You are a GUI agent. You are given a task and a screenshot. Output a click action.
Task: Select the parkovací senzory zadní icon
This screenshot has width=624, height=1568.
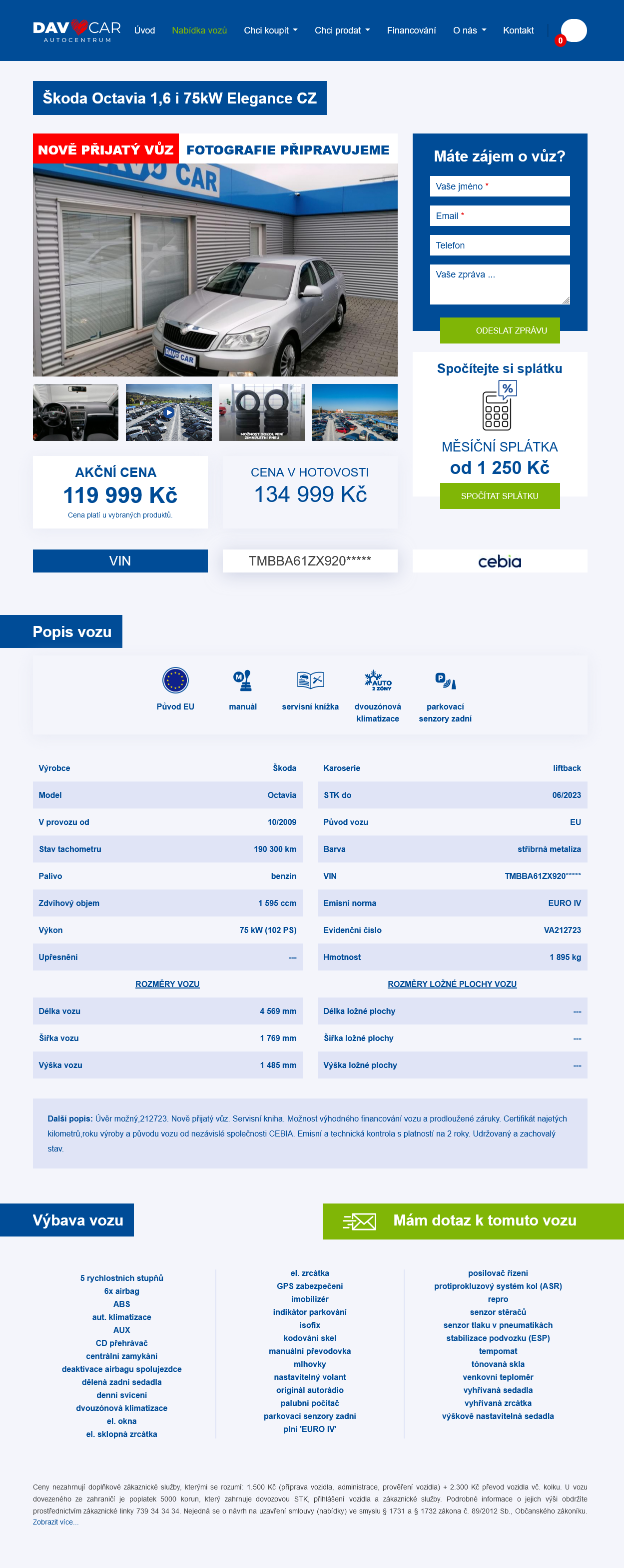(x=445, y=680)
